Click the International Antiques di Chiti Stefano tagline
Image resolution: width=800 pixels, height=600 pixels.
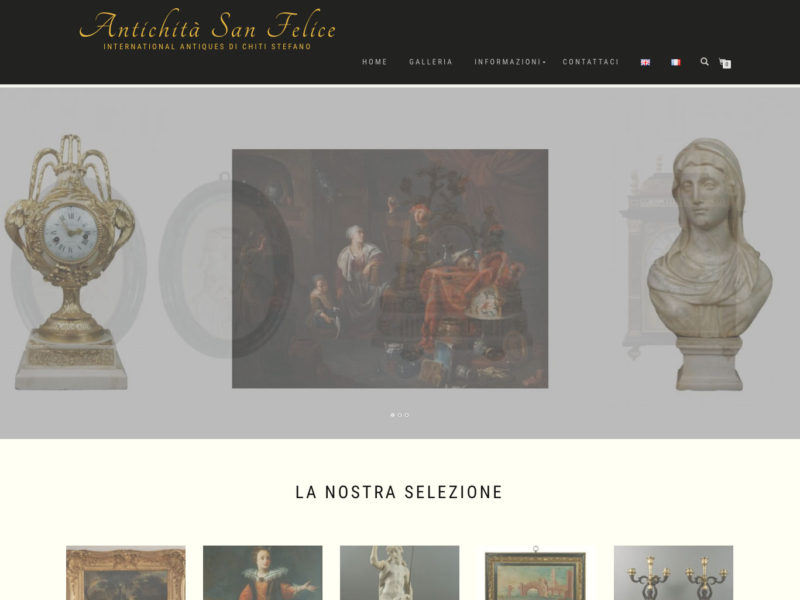pos(207,46)
